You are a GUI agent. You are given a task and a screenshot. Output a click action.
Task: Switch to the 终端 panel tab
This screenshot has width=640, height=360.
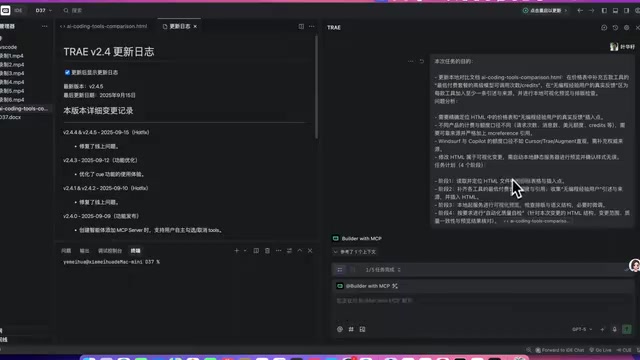136,251
